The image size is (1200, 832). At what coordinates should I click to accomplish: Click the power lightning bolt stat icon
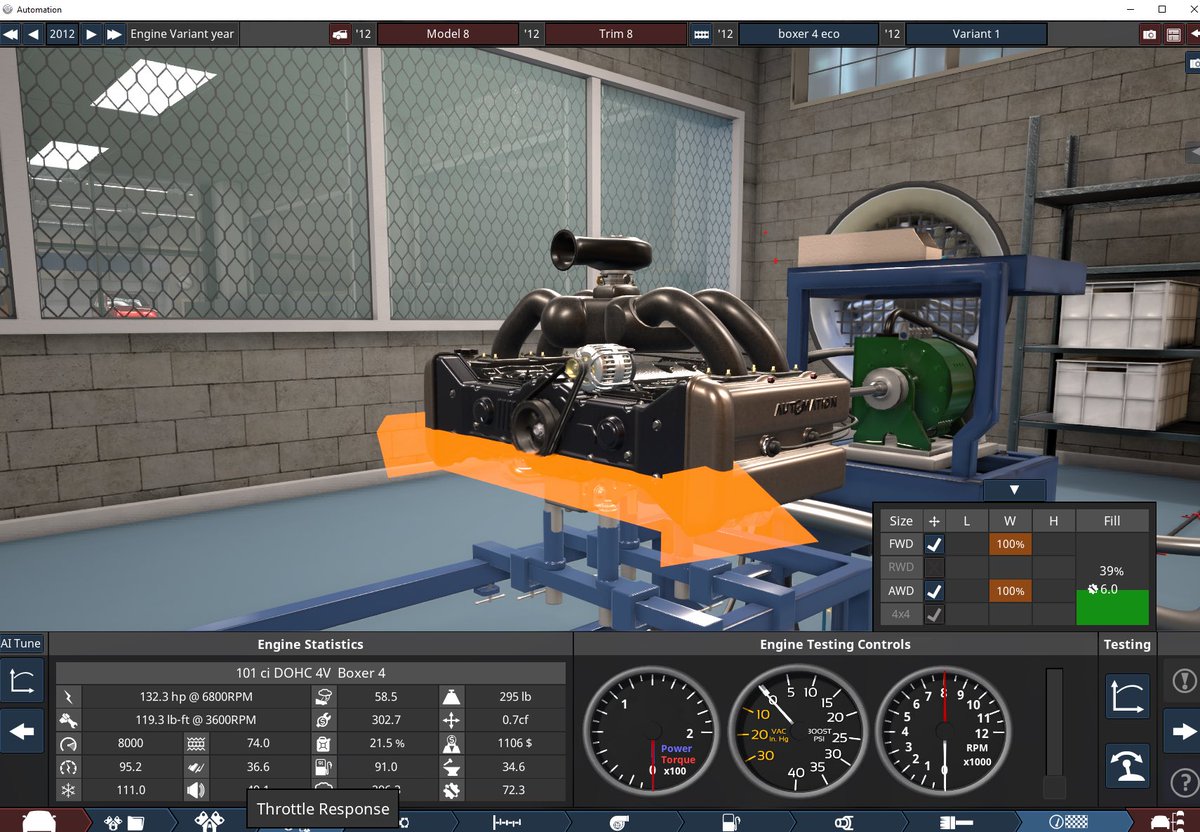click(x=68, y=697)
